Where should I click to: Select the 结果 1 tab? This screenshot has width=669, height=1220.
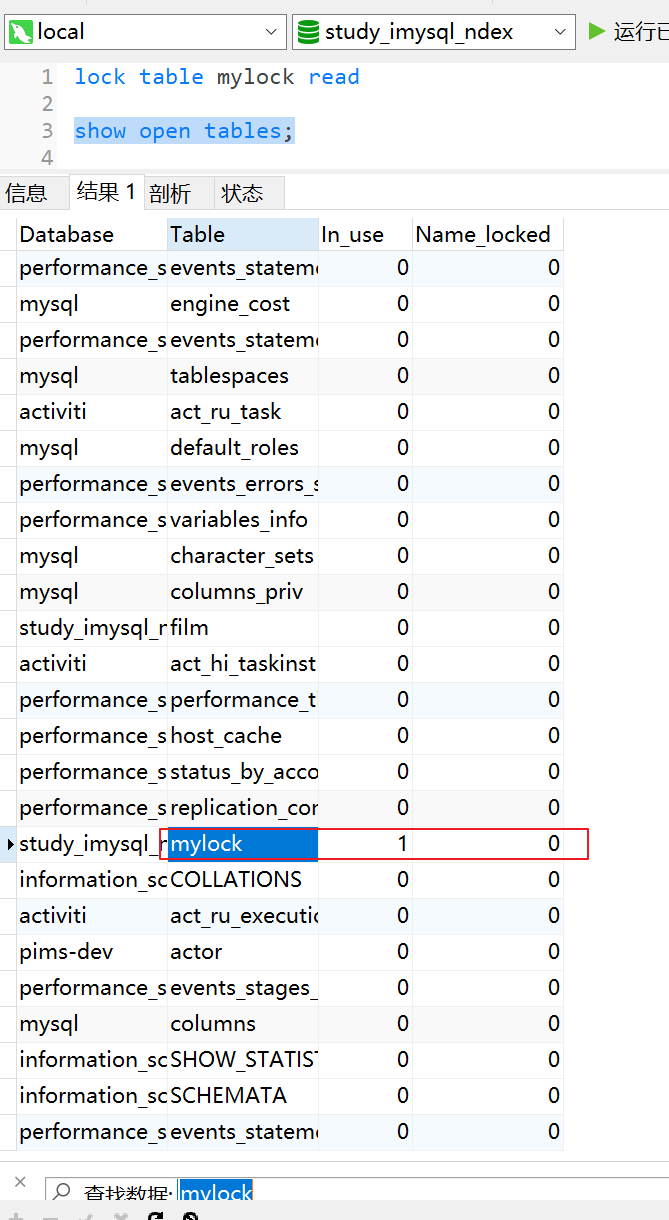(x=106, y=192)
